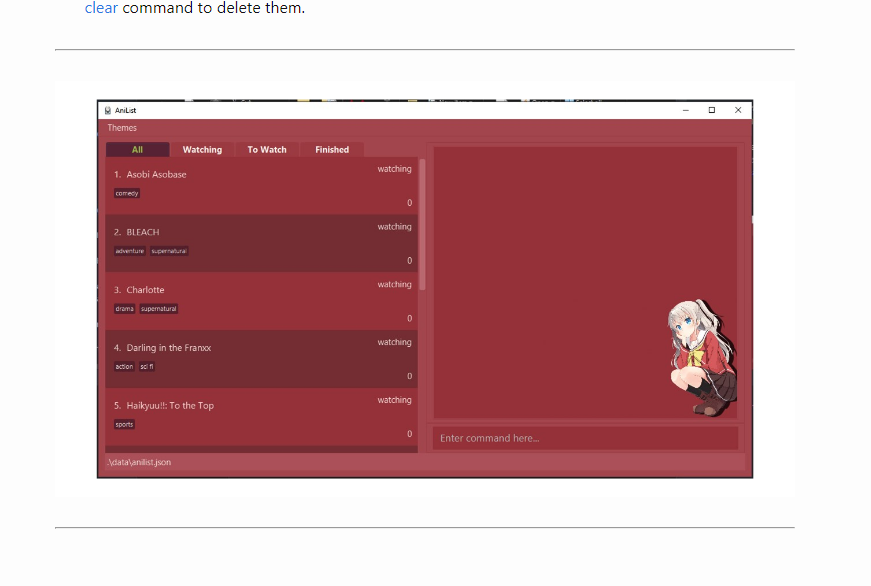Click the result display panel
The height and width of the screenshot is (586, 871).
pos(585,282)
